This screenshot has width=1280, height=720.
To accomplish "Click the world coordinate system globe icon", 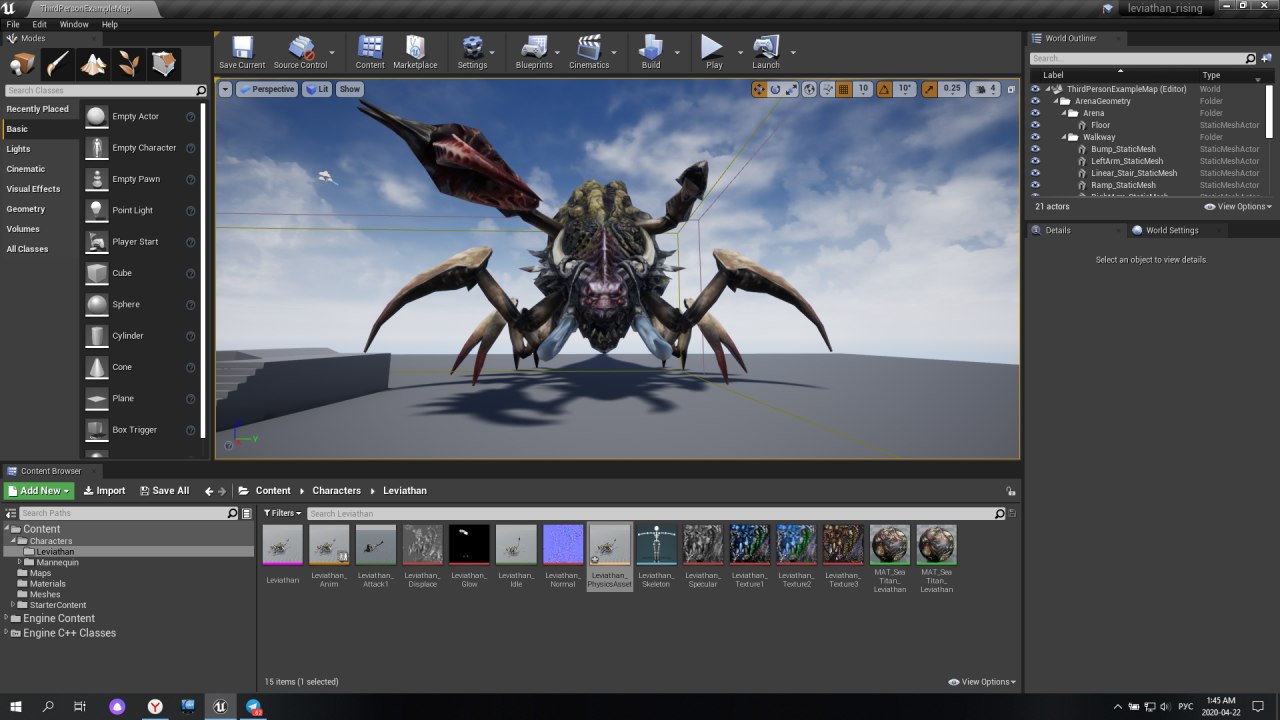I will coord(810,89).
